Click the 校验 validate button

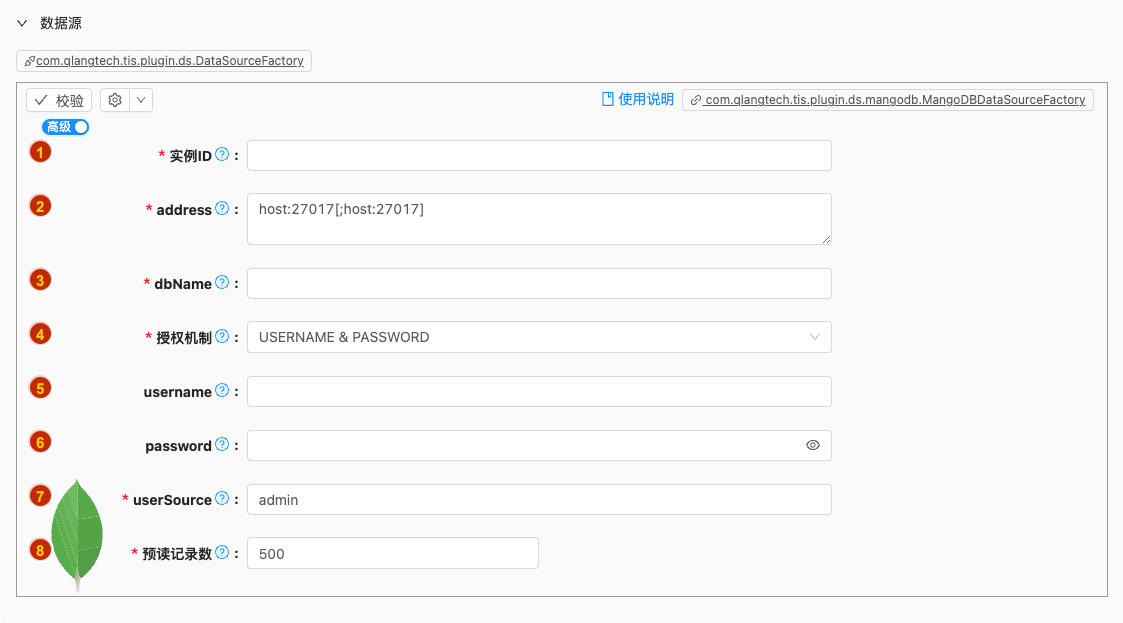point(59,100)
